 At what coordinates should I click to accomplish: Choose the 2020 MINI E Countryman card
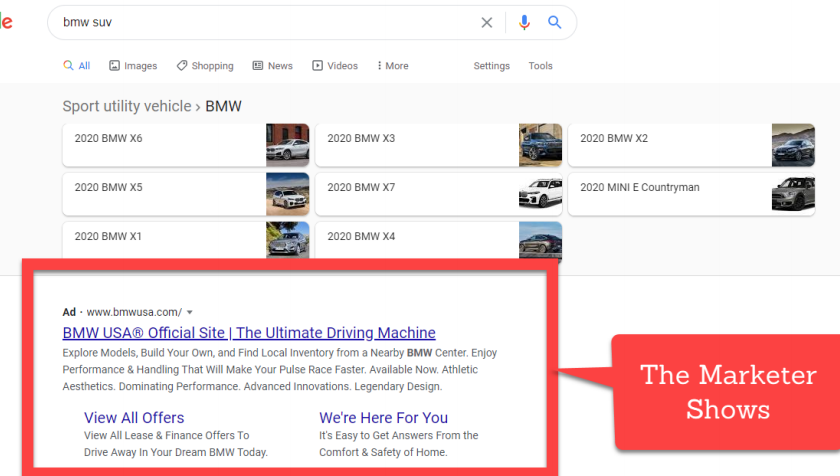690,194
